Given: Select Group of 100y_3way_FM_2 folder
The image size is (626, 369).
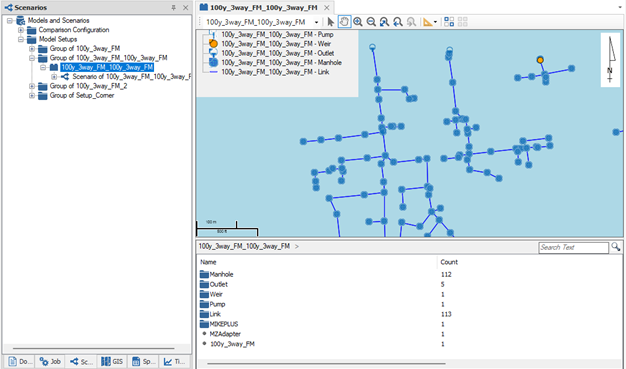Looking at the screenshot, I should (x=88, y=86).
